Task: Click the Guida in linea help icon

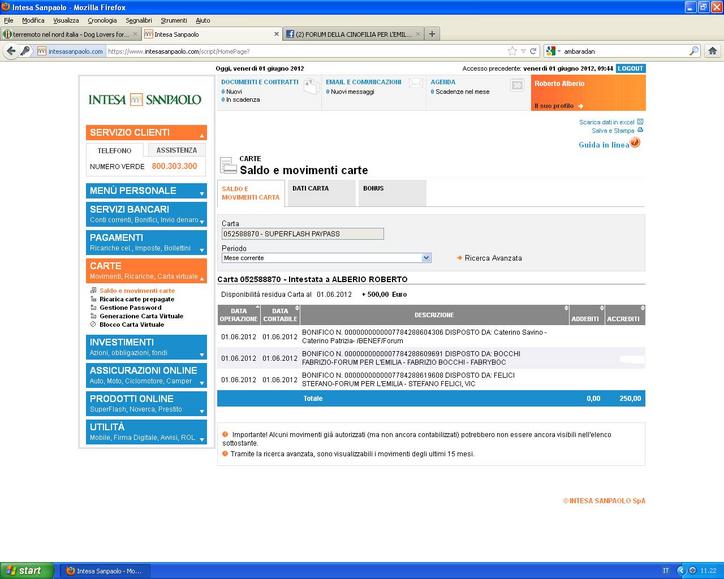Action: [x=635, y=143]
